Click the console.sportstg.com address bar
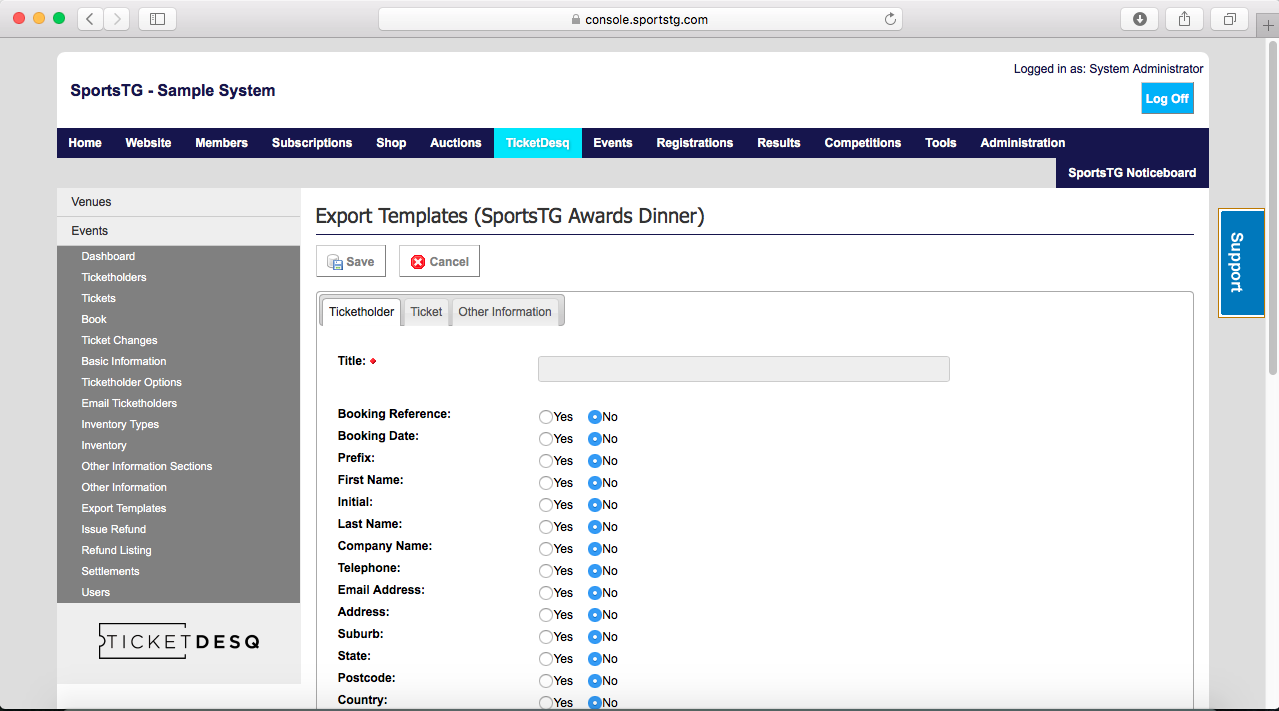The width and height of the screenshot is (1279, 711). coord(640,19)
